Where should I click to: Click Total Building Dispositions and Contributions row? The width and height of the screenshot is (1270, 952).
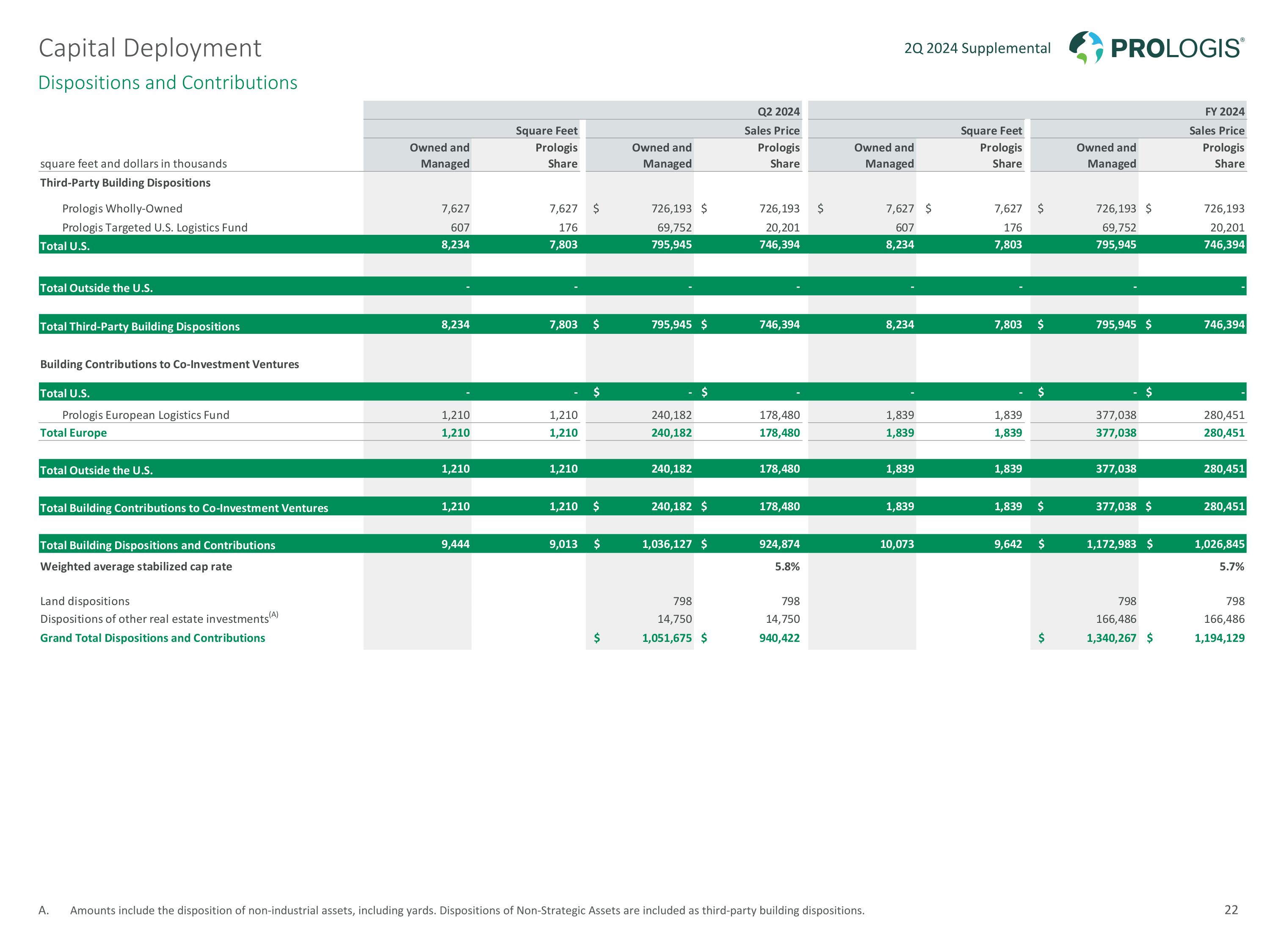(158, 545)
